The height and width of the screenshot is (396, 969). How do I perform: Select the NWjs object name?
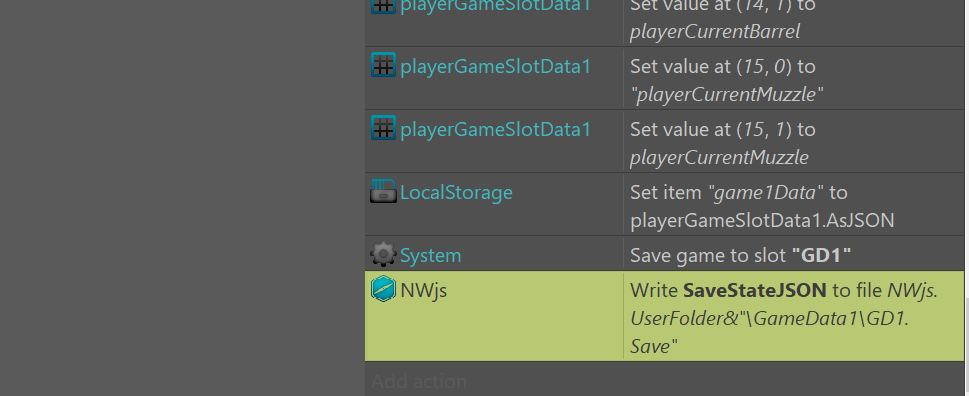tap(423, 290)
